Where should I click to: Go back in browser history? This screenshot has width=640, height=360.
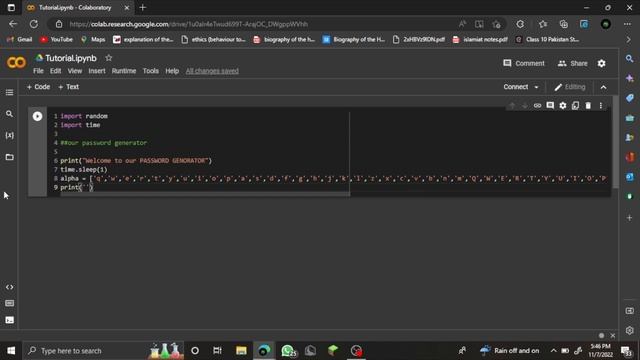click(x=13, y=24)
